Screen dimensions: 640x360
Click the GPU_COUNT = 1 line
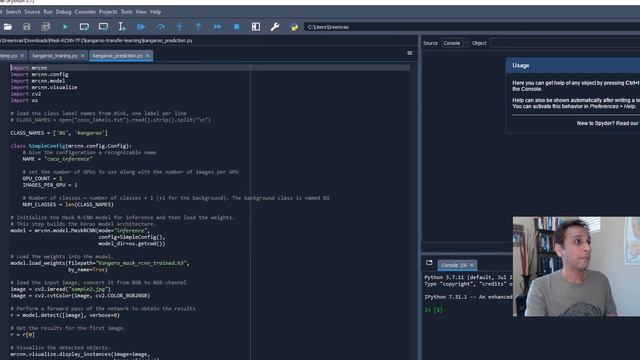click(42, 178)
